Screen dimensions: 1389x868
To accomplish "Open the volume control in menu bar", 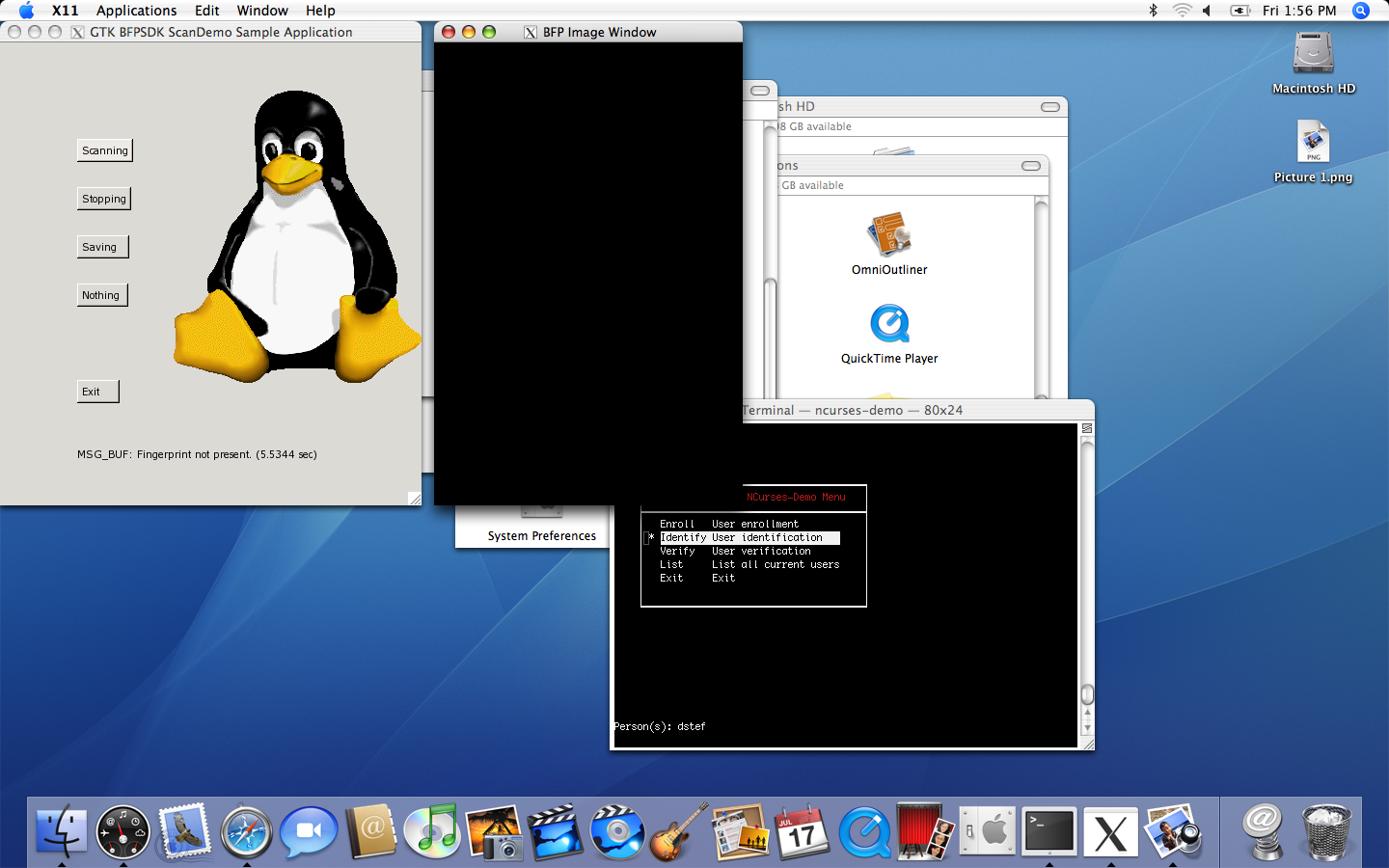I will [1207, 11].
